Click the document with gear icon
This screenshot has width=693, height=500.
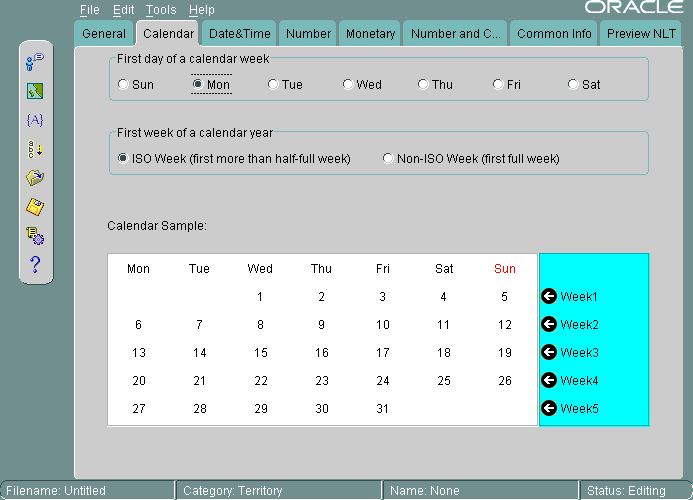[35, 236]
